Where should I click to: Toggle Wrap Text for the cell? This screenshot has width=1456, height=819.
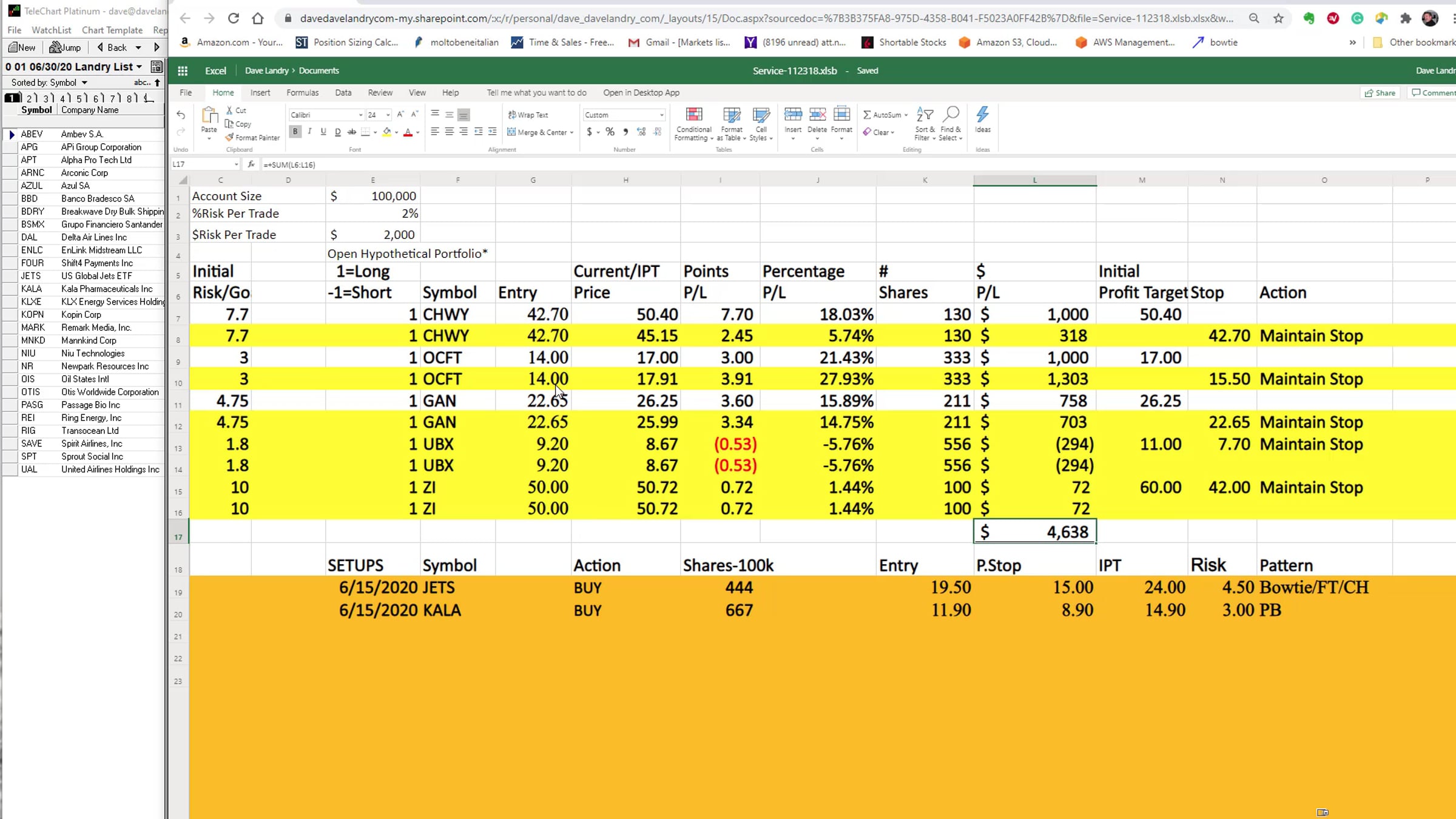coord(528,115)
